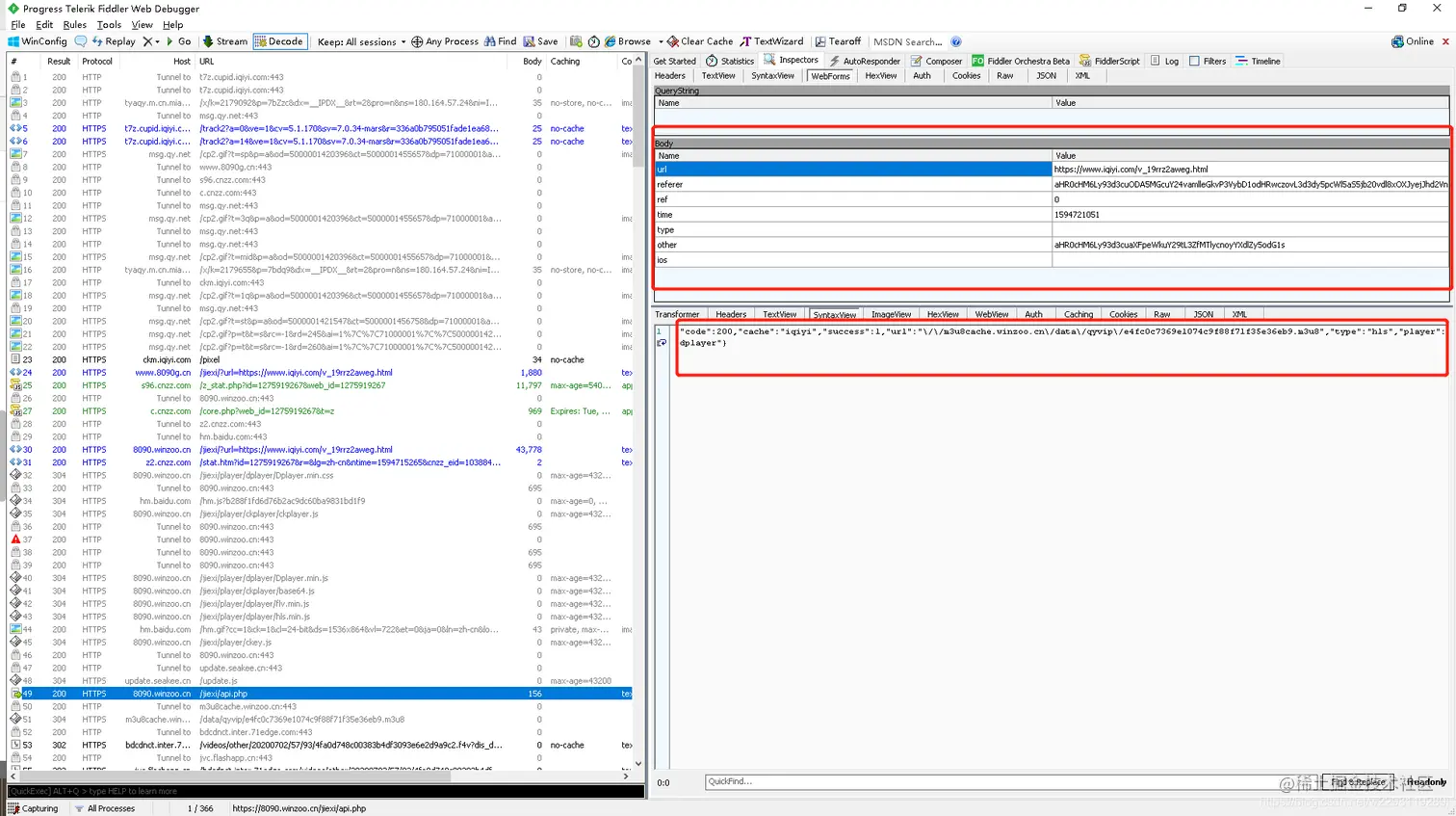Select the 'referer' row in Body grid

pos(1052,184)
